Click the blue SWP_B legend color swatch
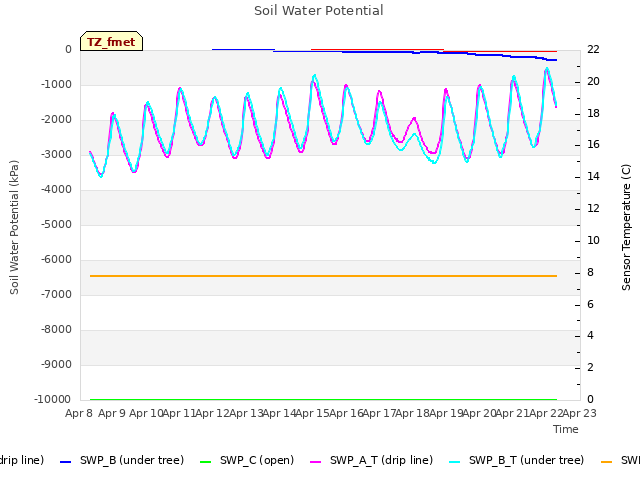 [x=65, y=462]
